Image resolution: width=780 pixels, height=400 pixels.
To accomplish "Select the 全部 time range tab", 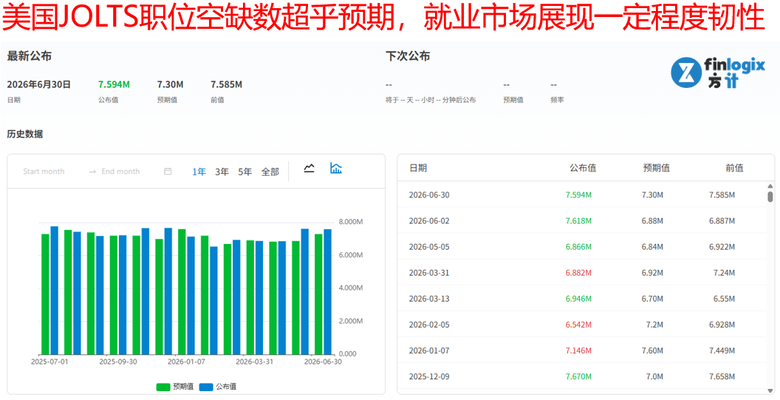I will click(x=270, y=172).
